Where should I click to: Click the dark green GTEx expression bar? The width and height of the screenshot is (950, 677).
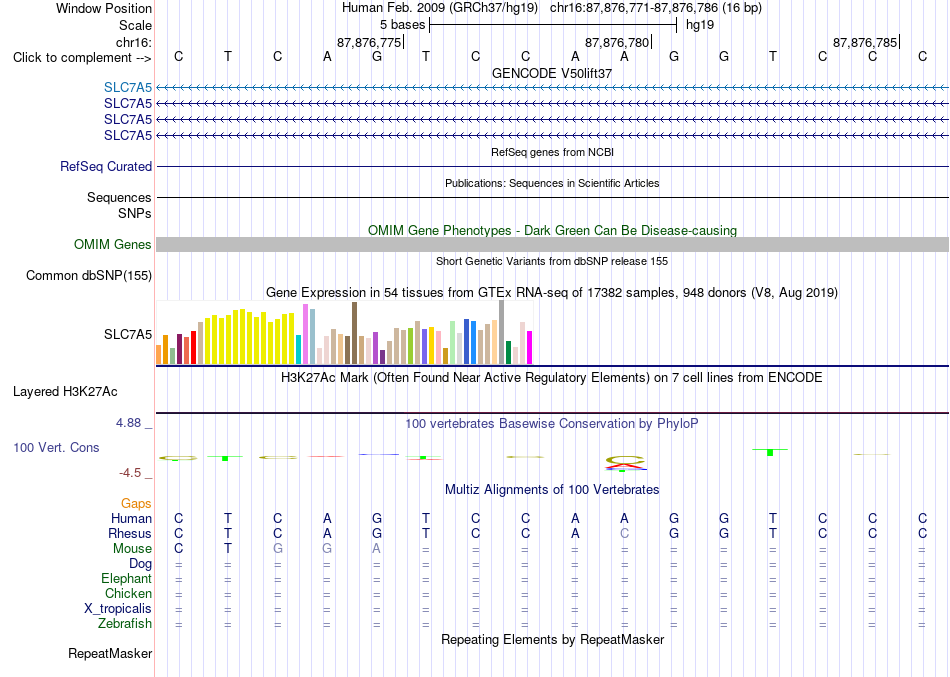point(508,352)
